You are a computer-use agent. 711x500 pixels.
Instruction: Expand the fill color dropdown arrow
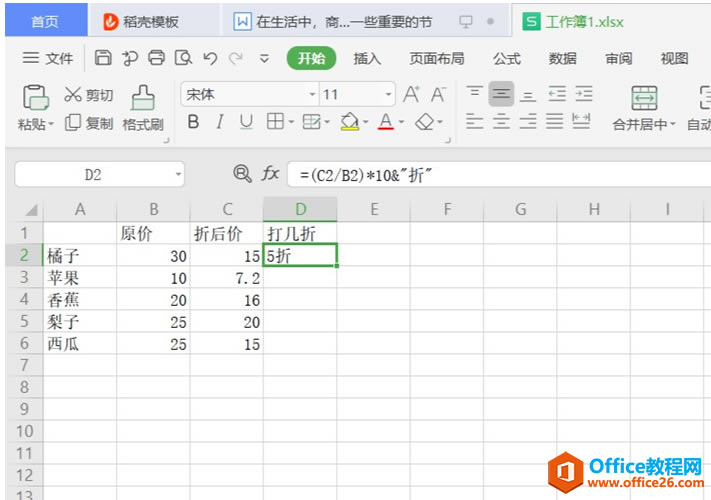[x=365, y=122]
